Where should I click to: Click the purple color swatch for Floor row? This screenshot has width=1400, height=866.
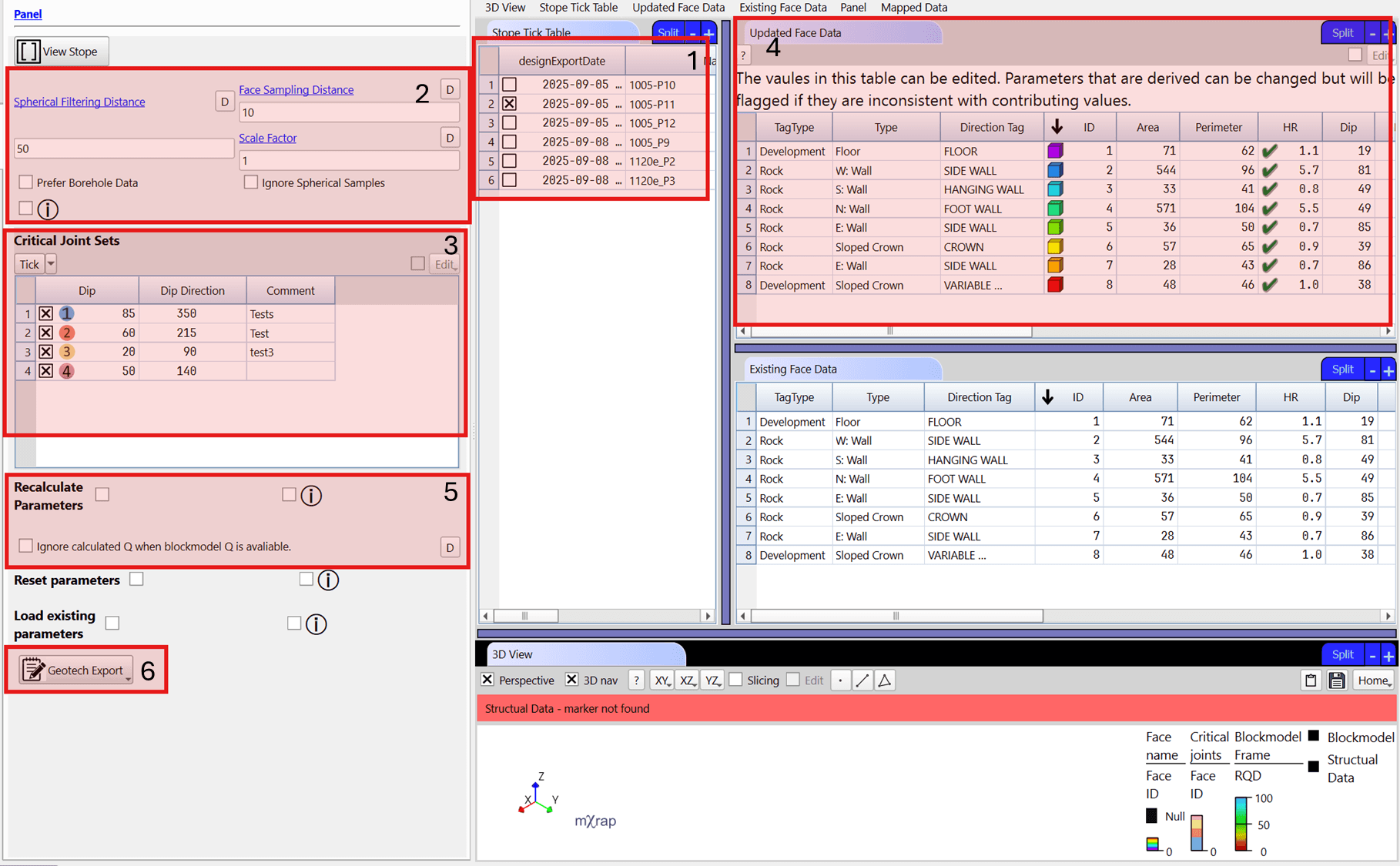click(x=1055, y=152)
